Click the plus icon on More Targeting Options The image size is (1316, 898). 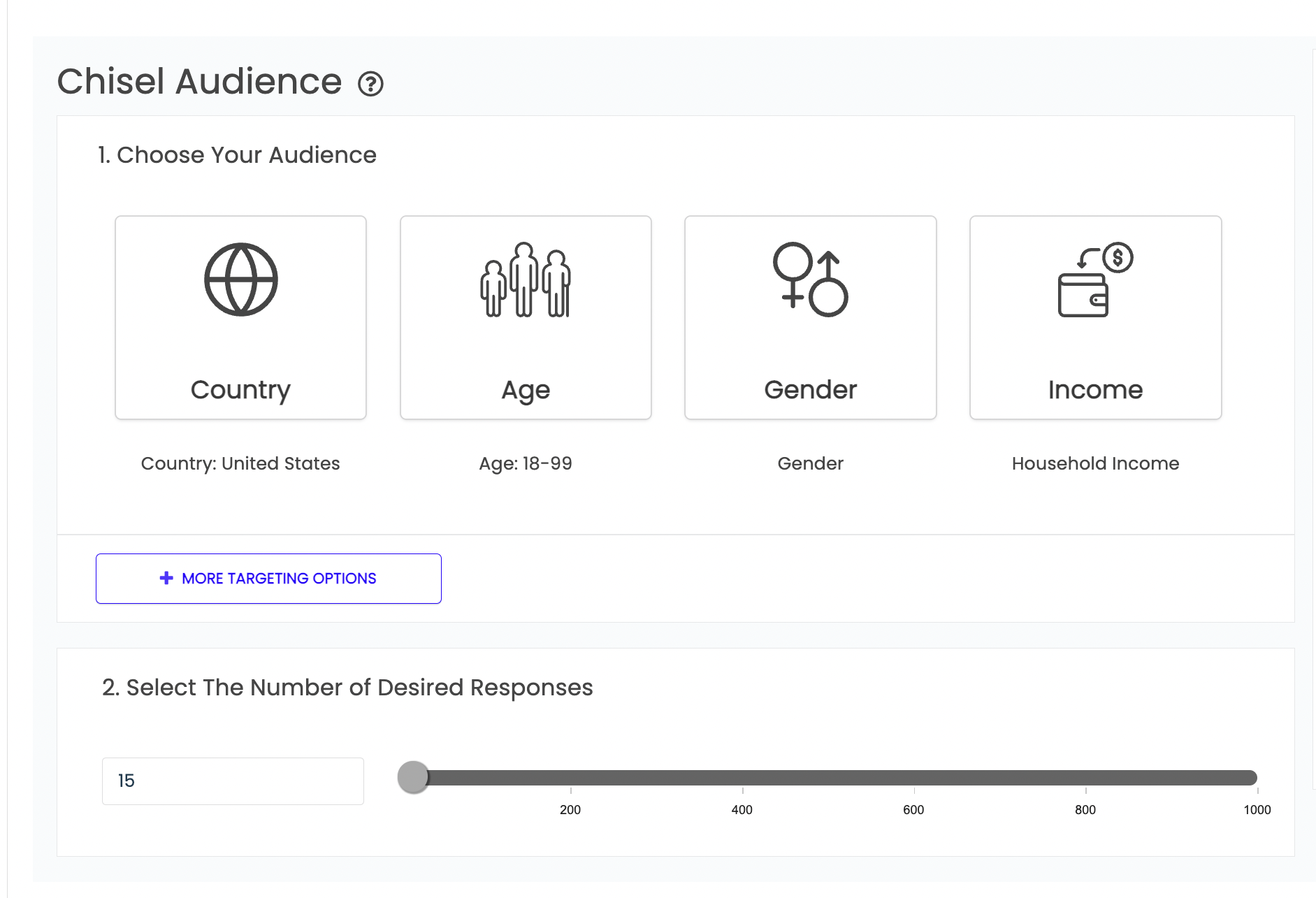click(166, 579)
